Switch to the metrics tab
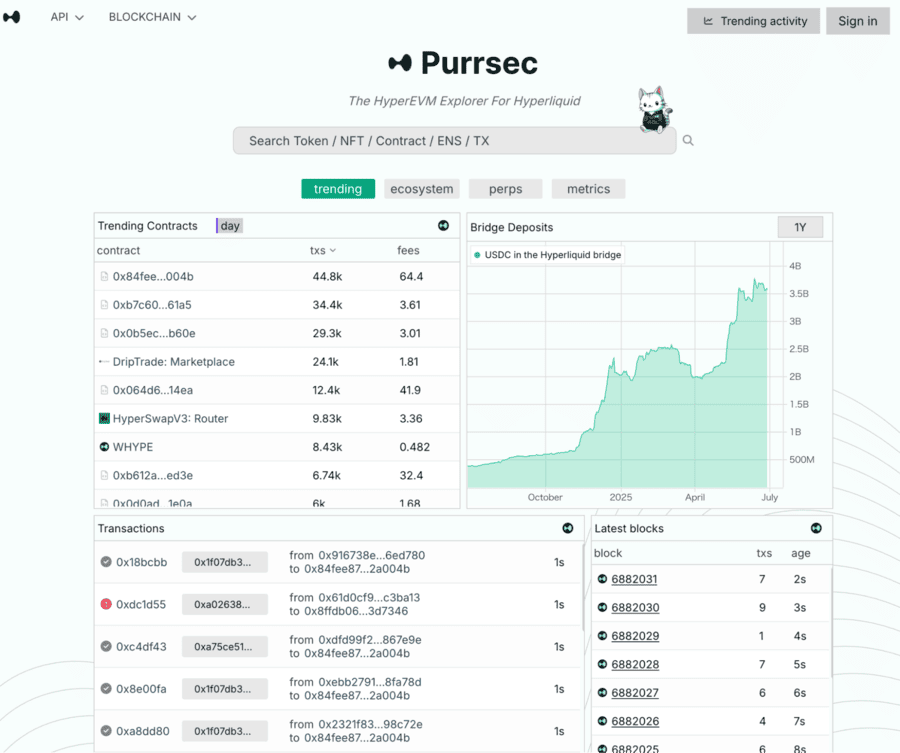Viewport: 900px width, 753px height. (588, 189)
